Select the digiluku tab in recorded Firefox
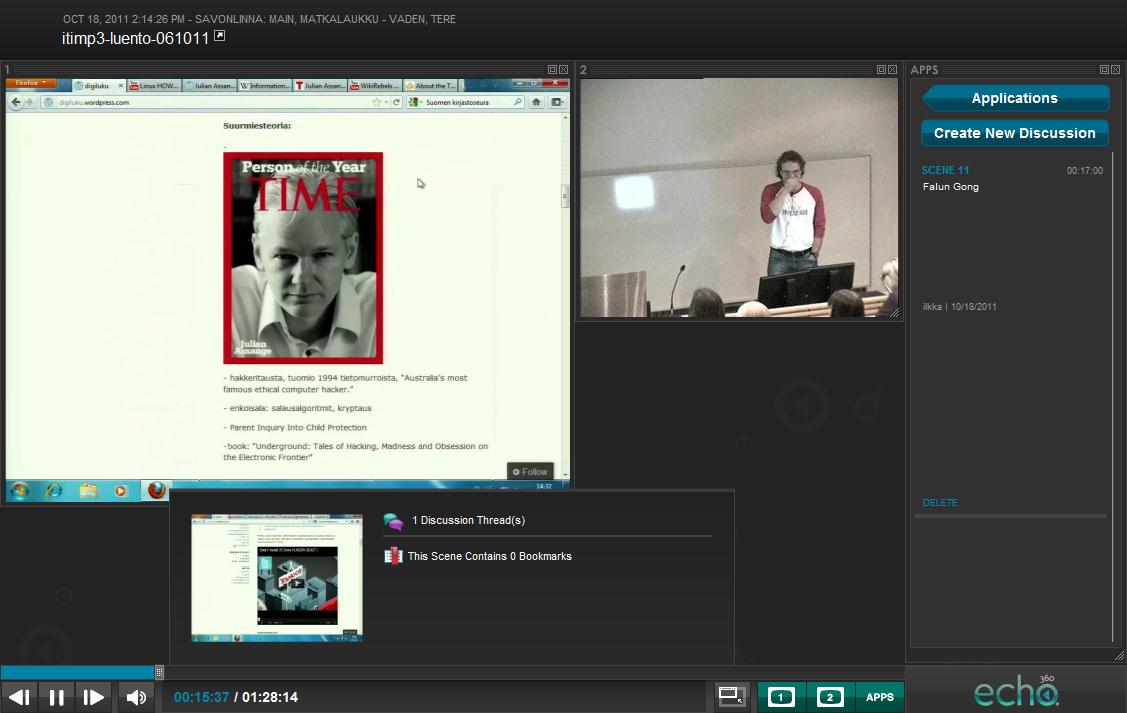Screen dimensions: 1127x713 96,86
